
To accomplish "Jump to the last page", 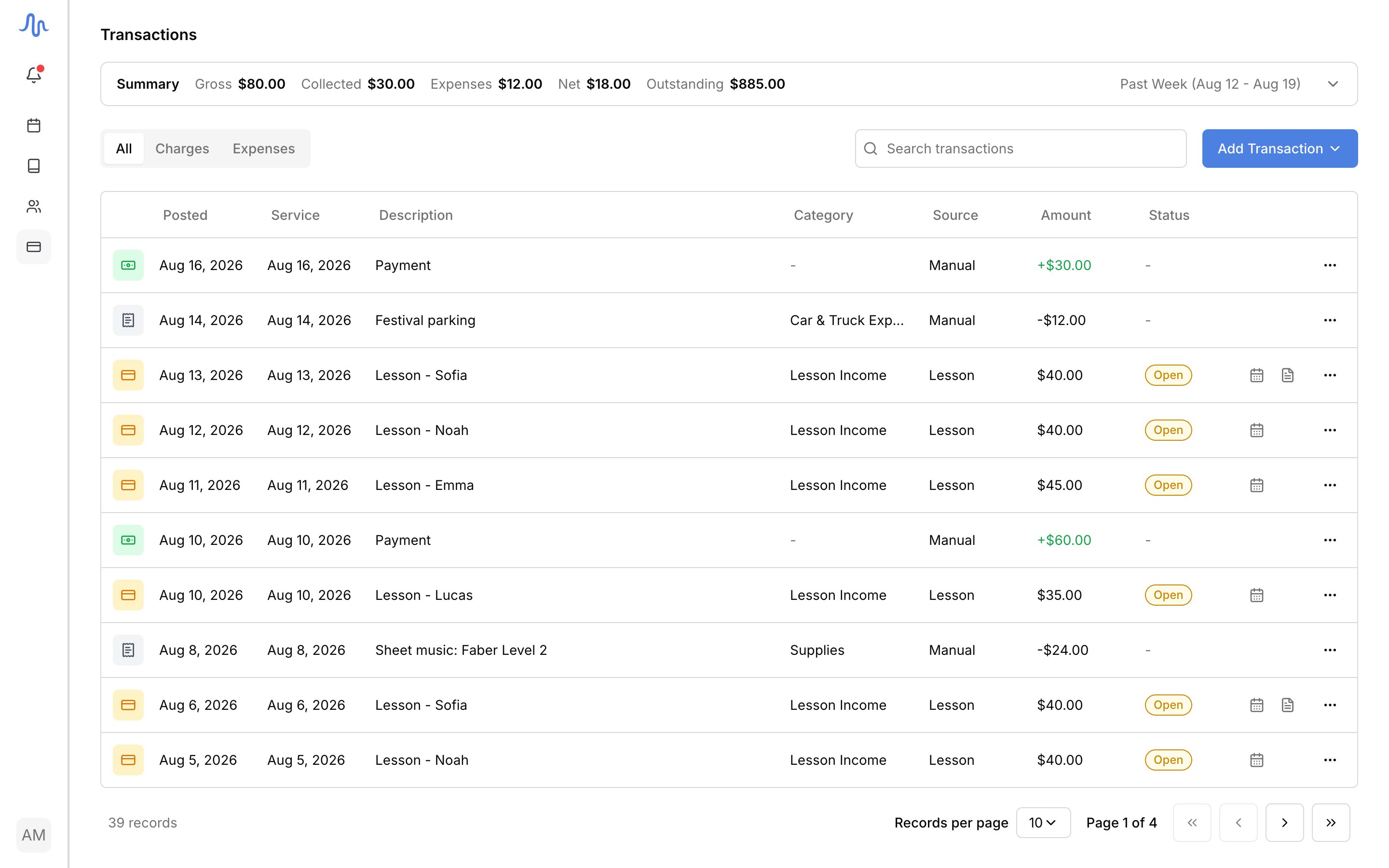I will (1331, 823).
